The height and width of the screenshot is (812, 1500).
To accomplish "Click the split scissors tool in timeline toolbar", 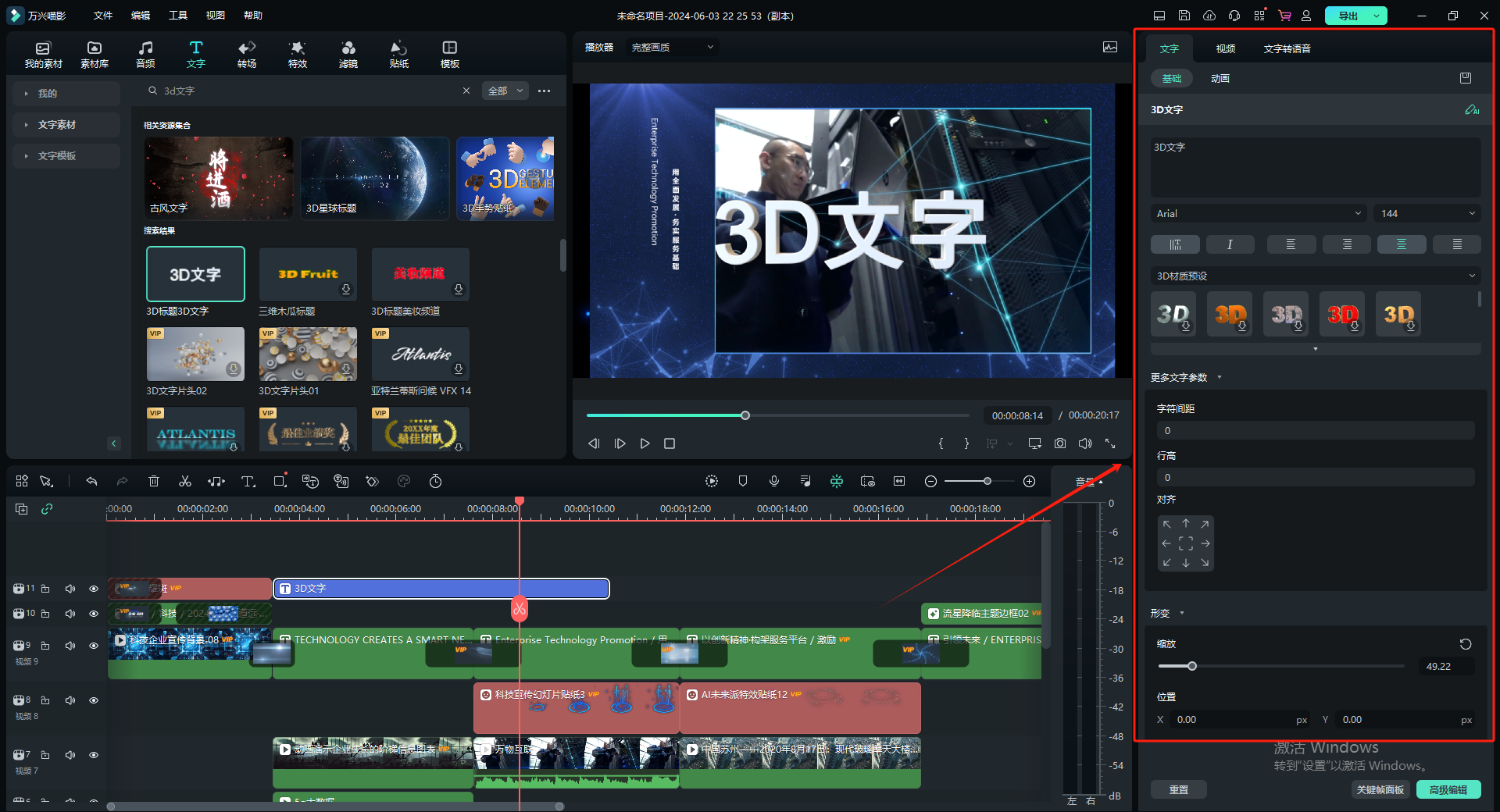I will (185, 482).
